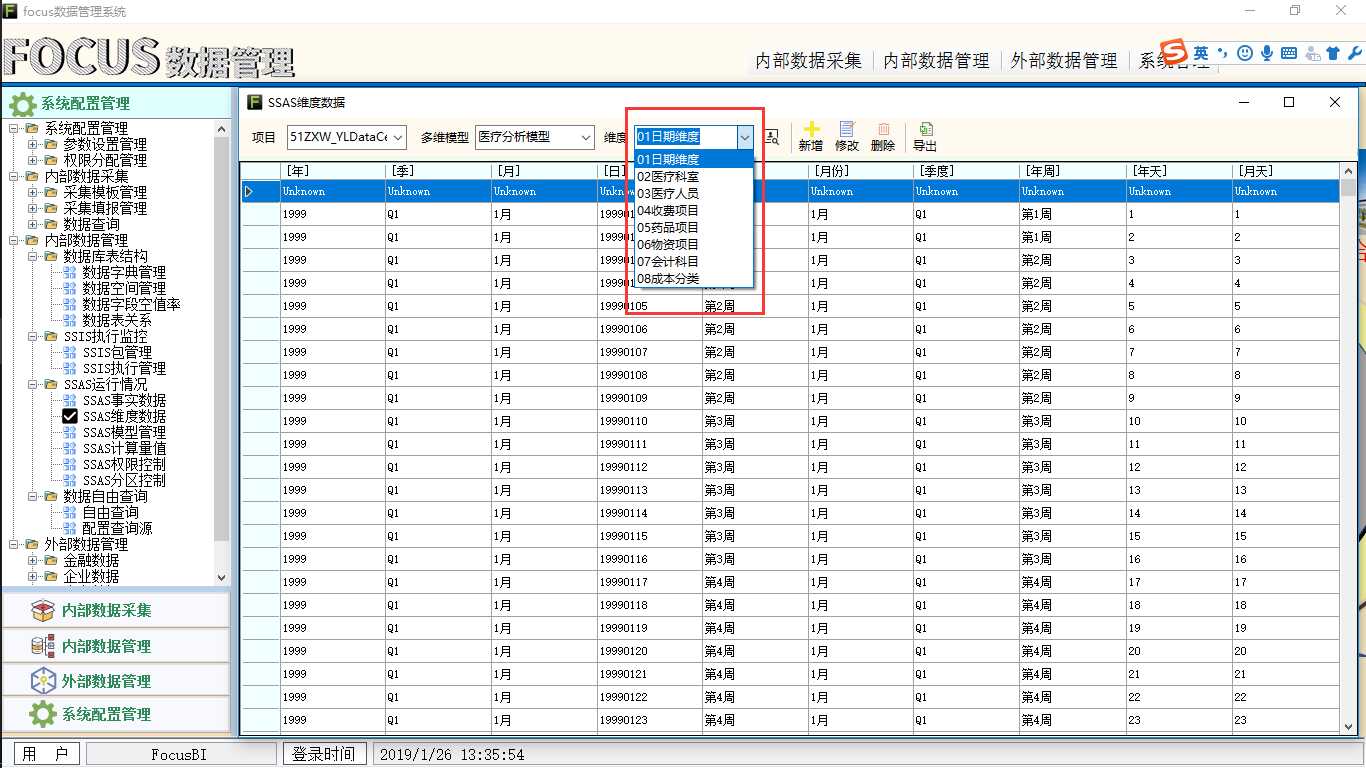1366x768 pixels.
Task: Open 数据字典管理 tree node
Action: click(x=124, y=272)
